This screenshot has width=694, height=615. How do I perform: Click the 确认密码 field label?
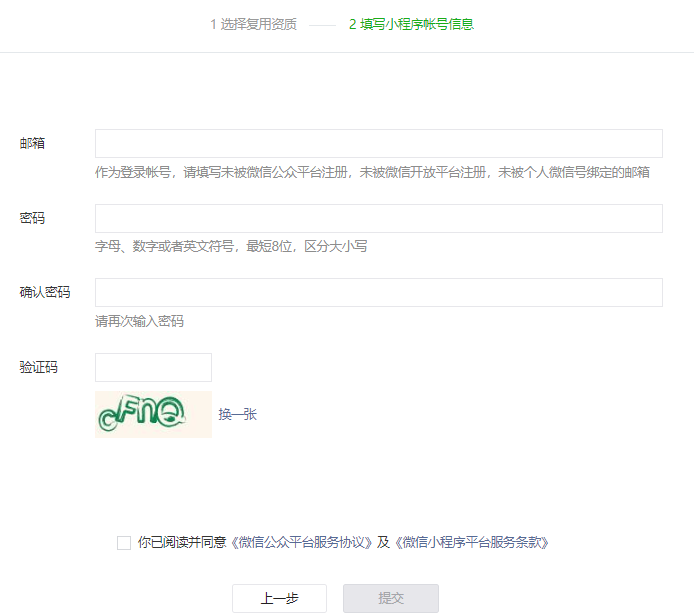[45, 292]
